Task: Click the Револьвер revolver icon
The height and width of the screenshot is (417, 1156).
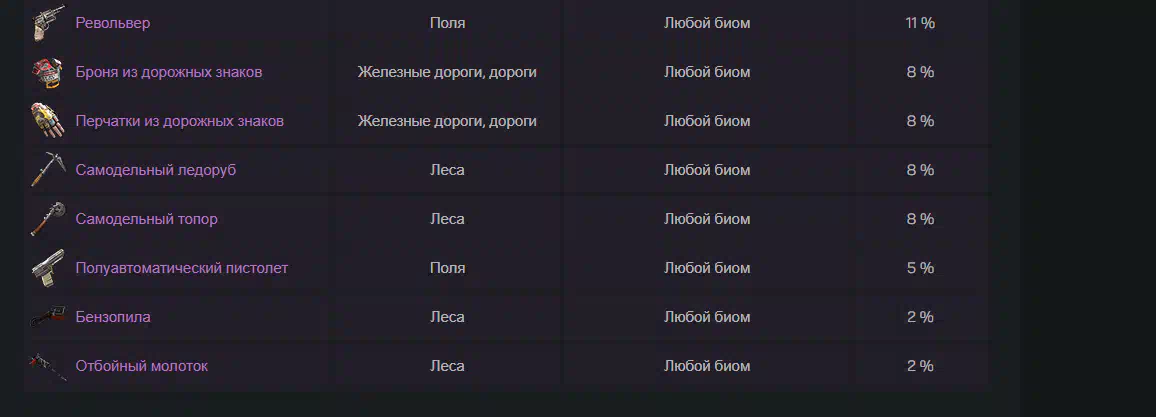Action: point(49,24)
